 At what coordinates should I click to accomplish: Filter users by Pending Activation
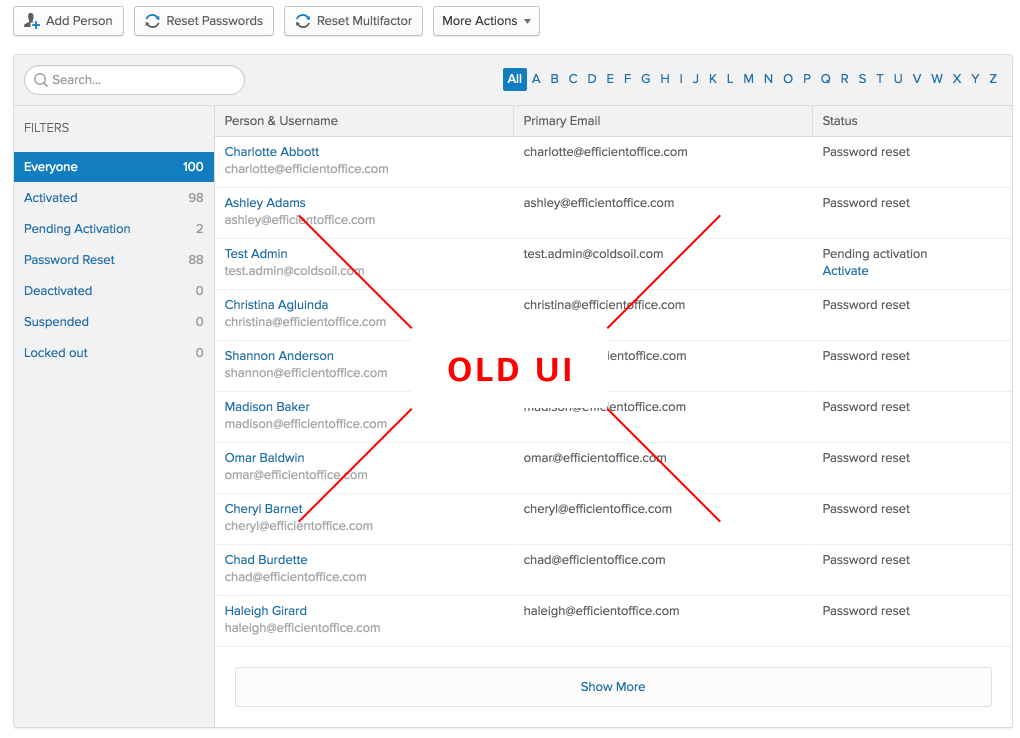tap(76, 229)
